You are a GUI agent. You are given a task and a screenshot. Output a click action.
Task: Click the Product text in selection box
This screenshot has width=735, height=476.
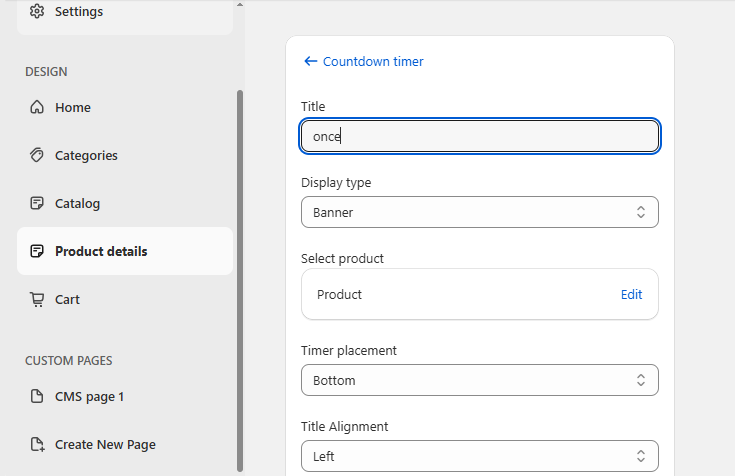pyautogui.click(x=339, y=295)
